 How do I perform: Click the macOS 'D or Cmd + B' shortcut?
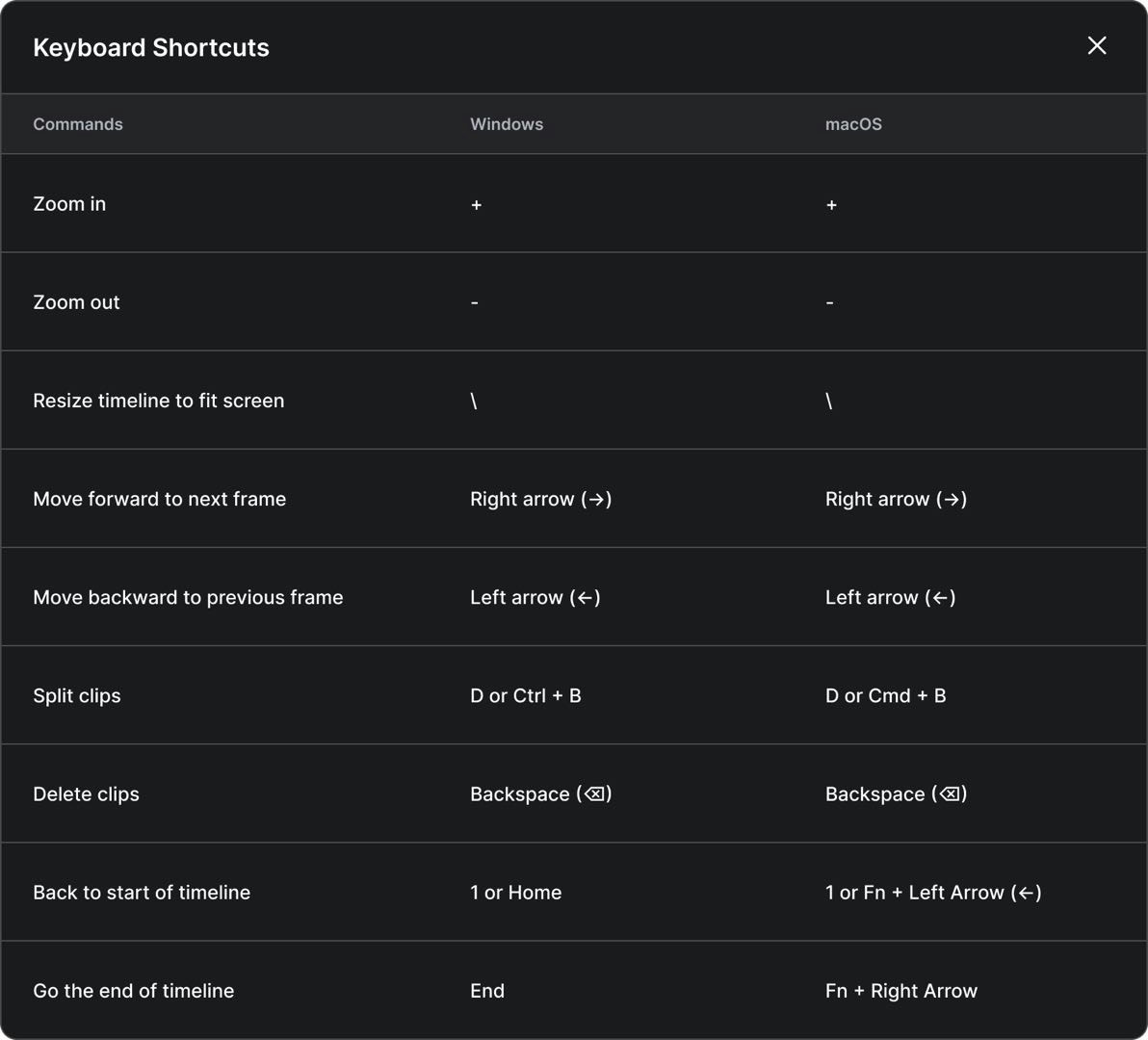886,695
